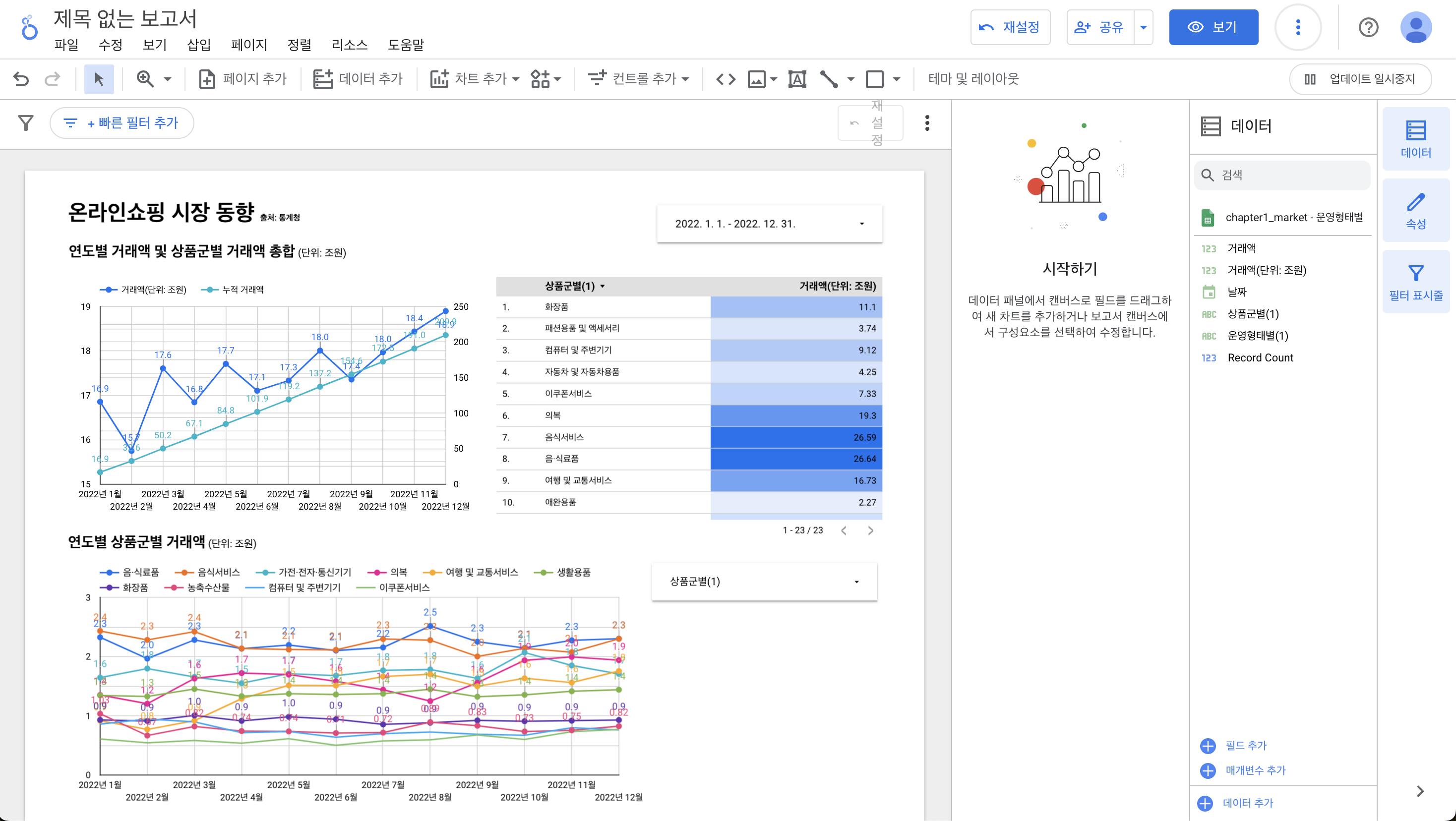The image size is (1456, 821).
Task: Open the help question mark icon
Action: [x=1368, y=27]
